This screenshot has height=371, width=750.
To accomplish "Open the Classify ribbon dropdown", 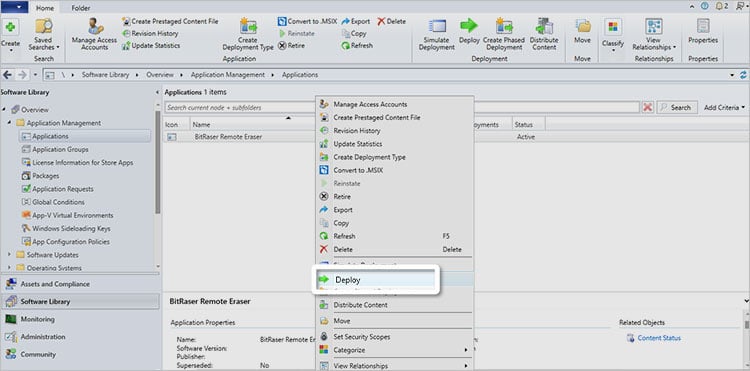I will (613, 35).
